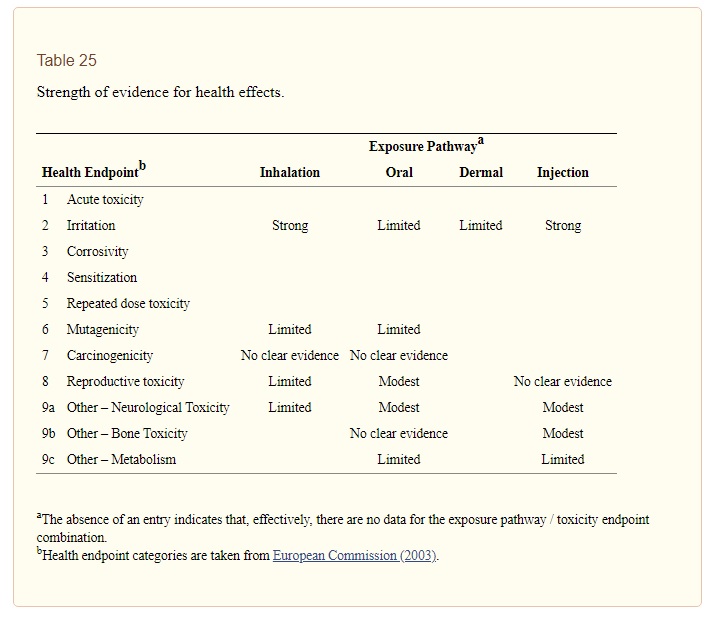Select the Injection column header

coord(563,173)
